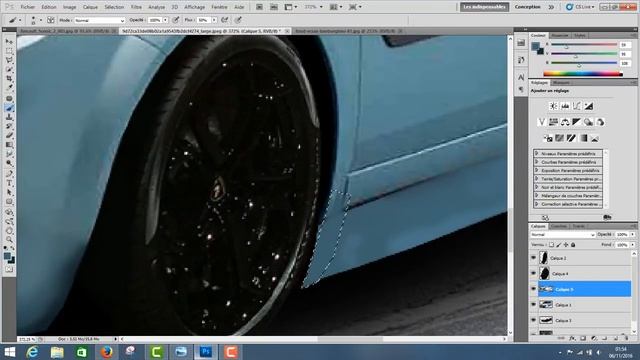Viewport: 640px width, 360px height.
Task: Add a Vibrance adjustment
Action: 542,122
